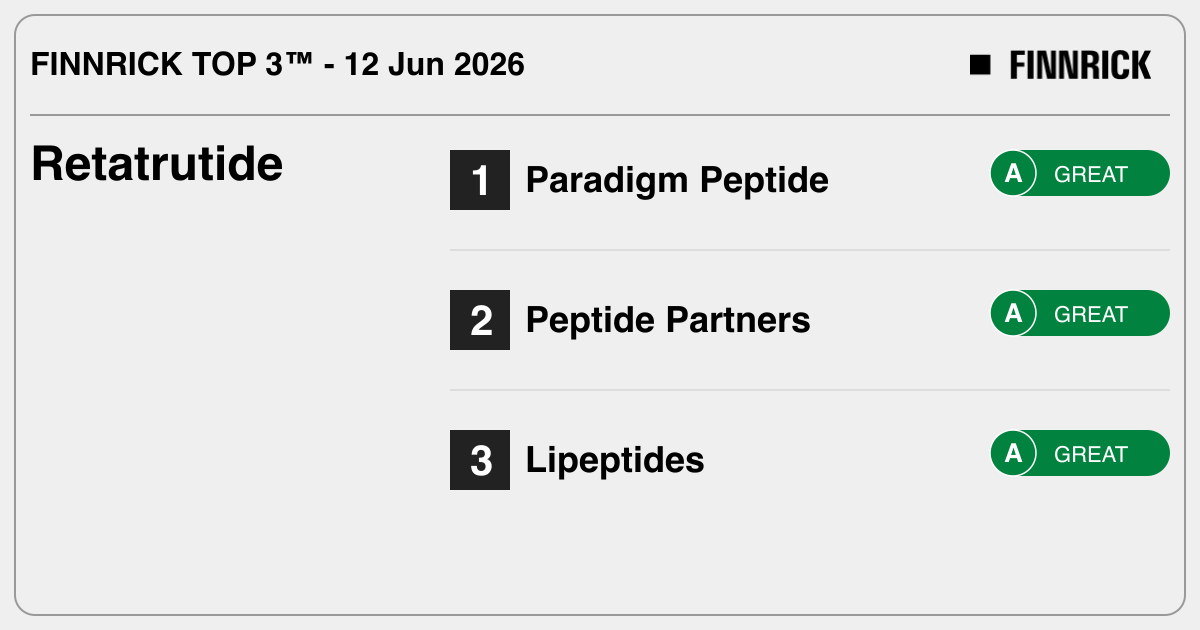Open the Paradigm Peptide vendor name
This screenshot has height=630, width=1200.
pos(677,181)
